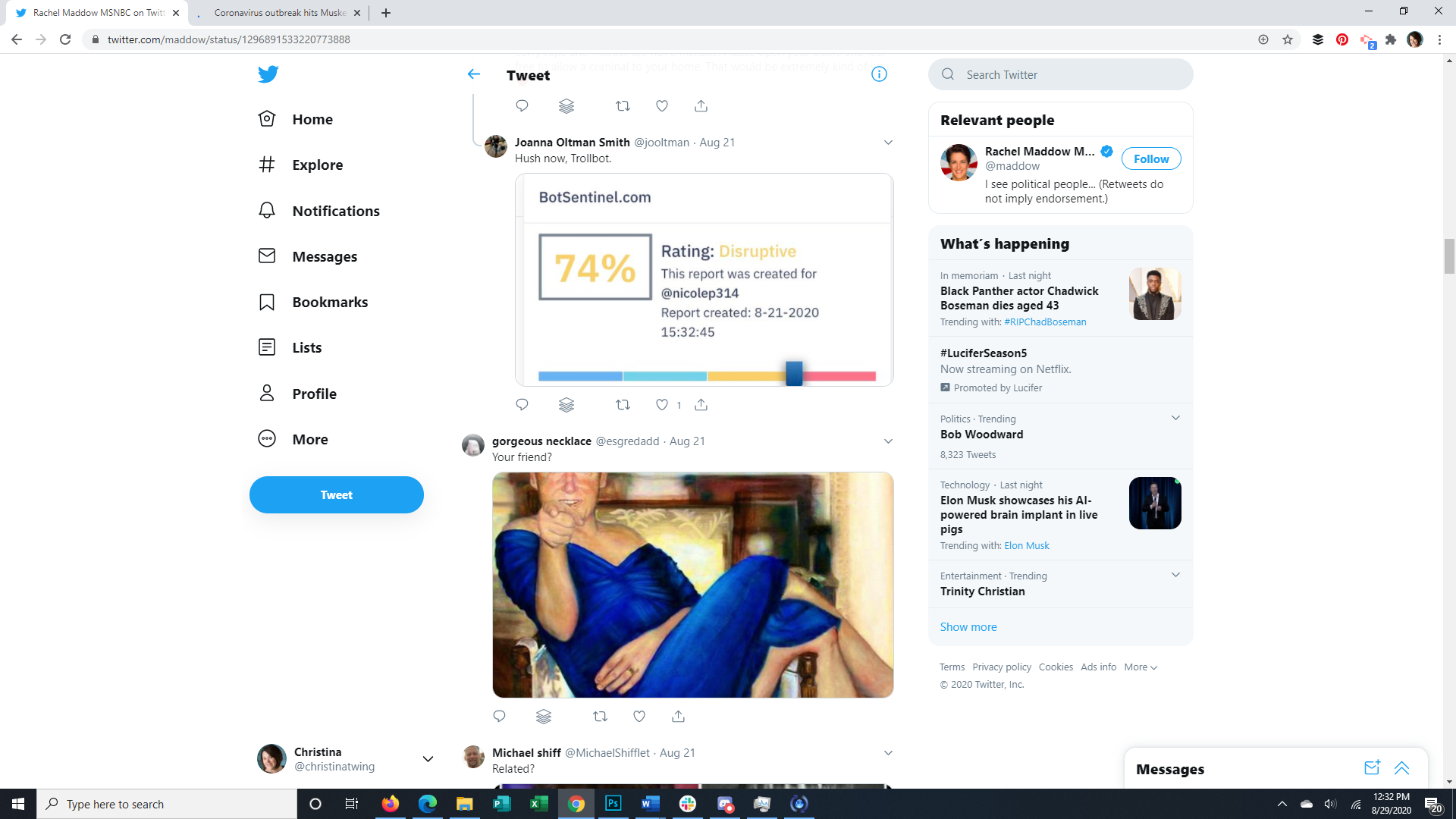Open Notifications from sidebar
1456x819 pixels.
(x=335, y=211)
